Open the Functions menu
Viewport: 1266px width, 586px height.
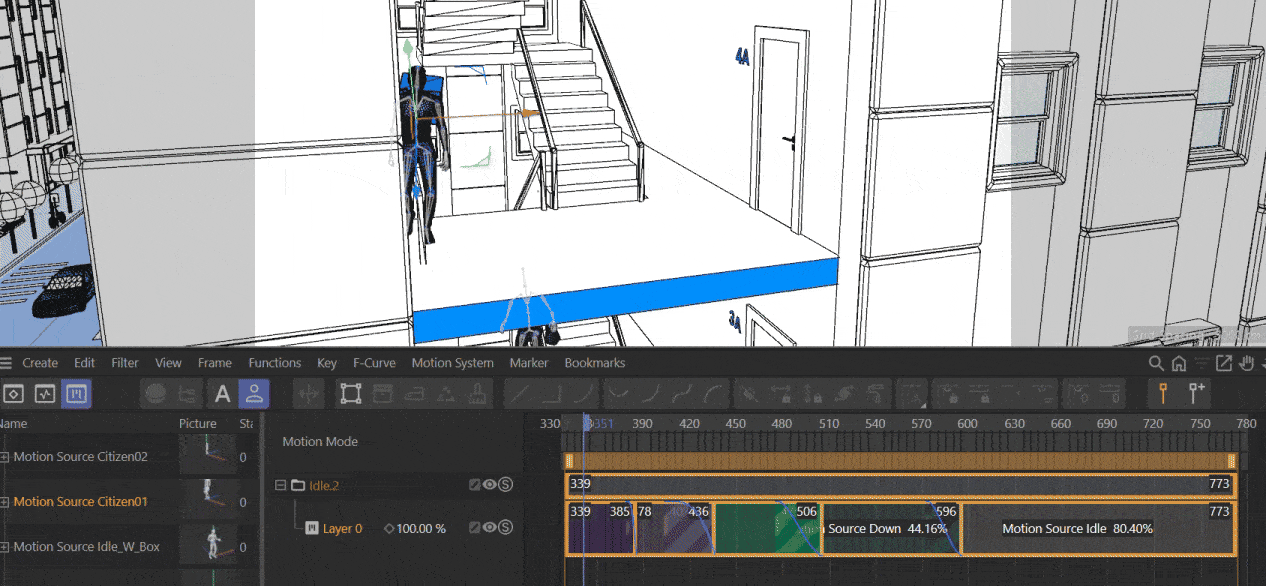pos(275,363)
